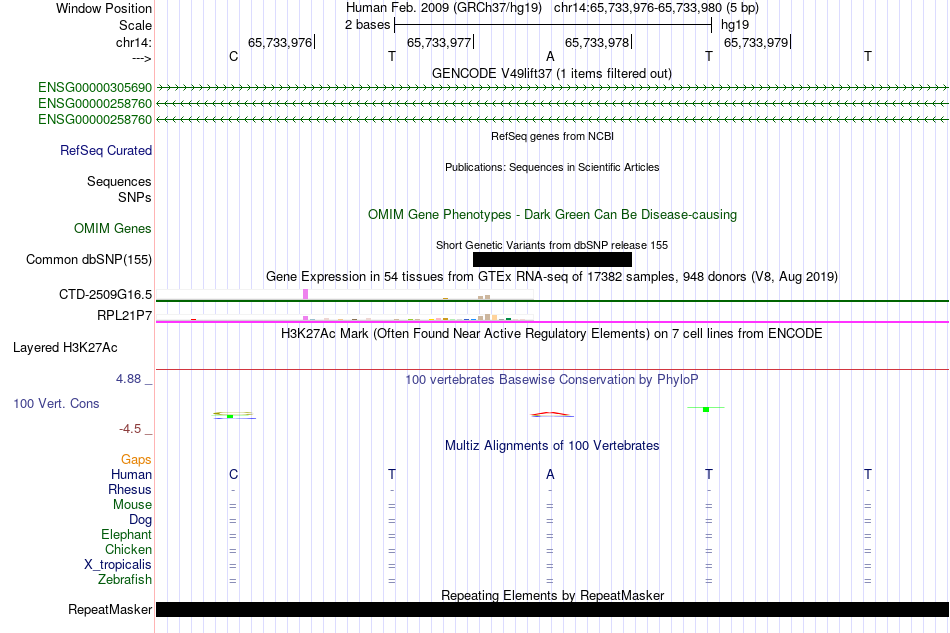Screen dimensions: 950x633
Task: Click the 100 Vert. Cons track label
Action: point(56,403)
